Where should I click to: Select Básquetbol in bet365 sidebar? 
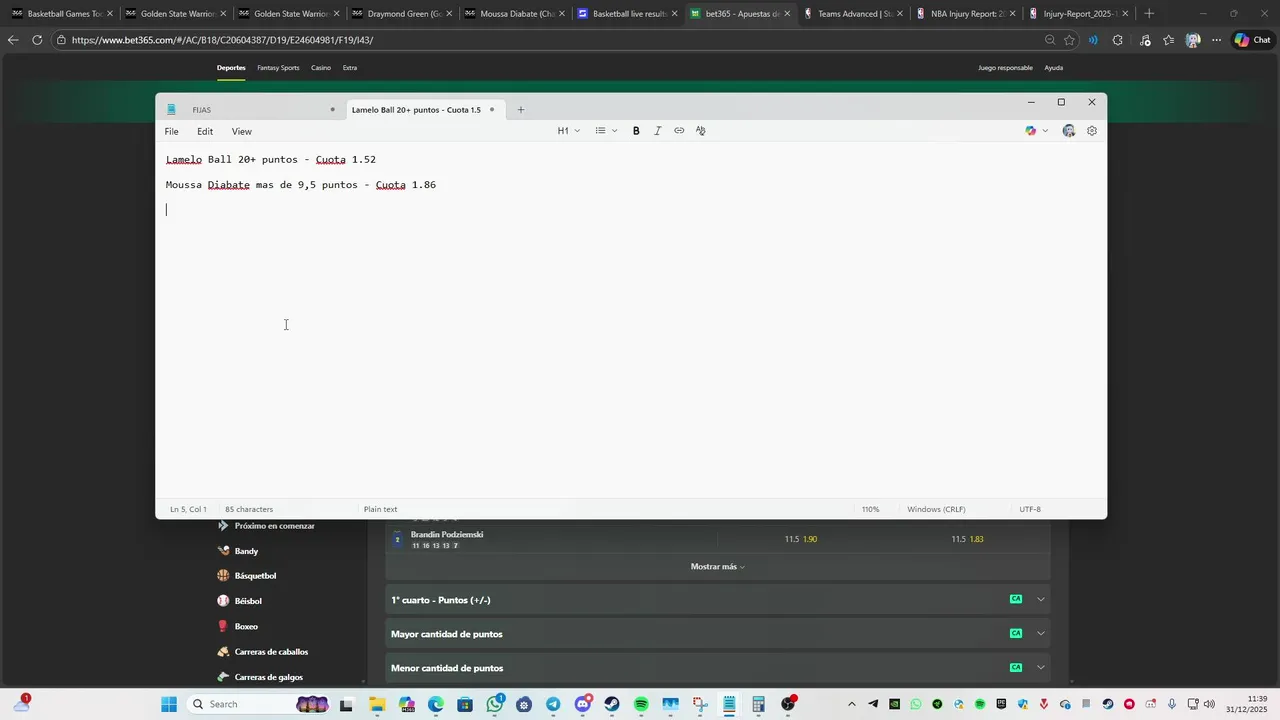[255, 576]
